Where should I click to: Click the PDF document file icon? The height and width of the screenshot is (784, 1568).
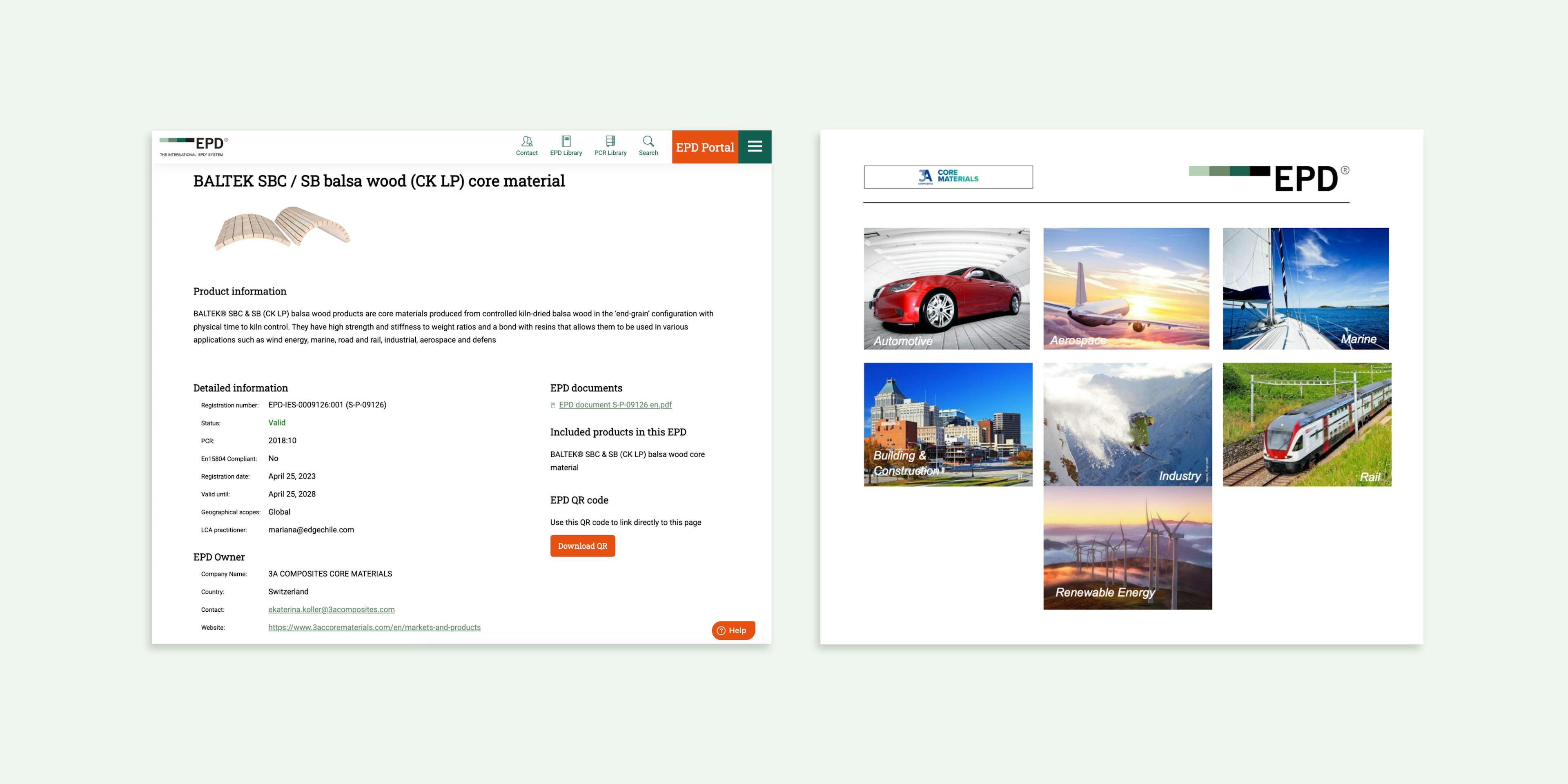[x=553, y=405]
